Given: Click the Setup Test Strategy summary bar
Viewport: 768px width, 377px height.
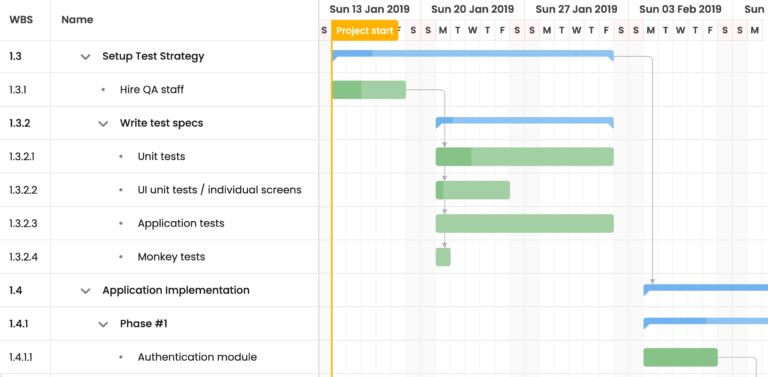Looking at the screenshot, I should click(473, 53).
